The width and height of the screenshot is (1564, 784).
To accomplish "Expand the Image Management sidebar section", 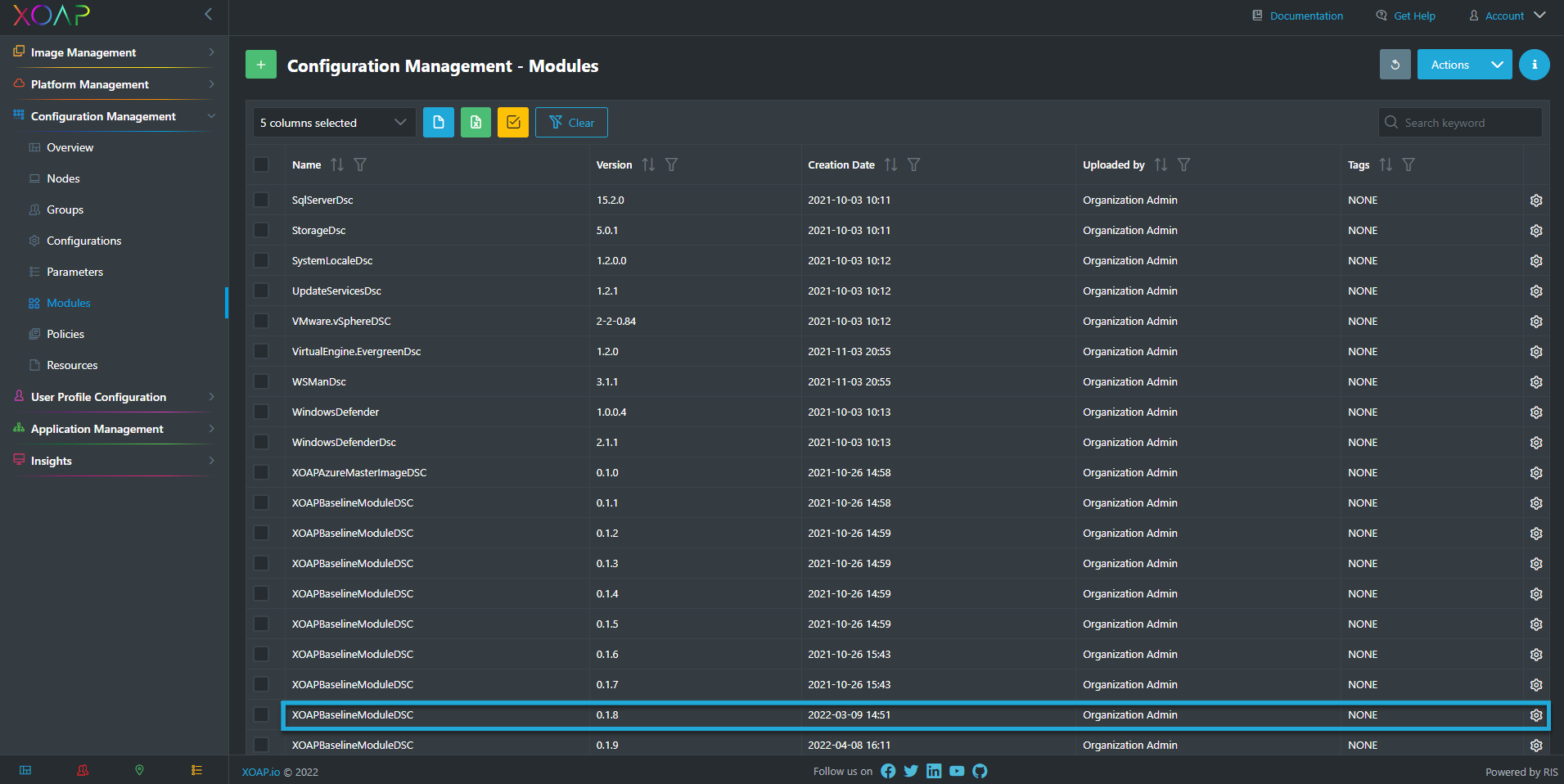I will (113, 52).
